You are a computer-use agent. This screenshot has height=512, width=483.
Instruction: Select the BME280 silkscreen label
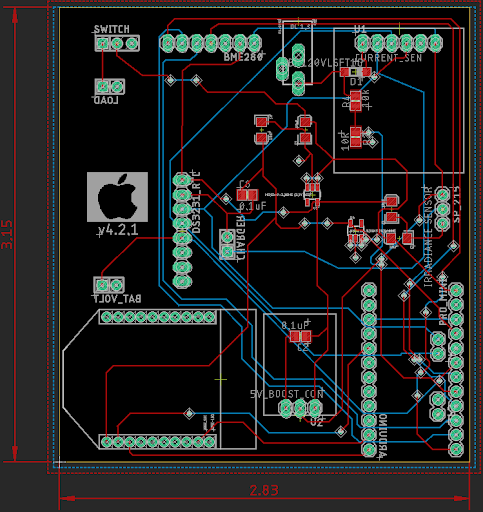coord(243,57)
